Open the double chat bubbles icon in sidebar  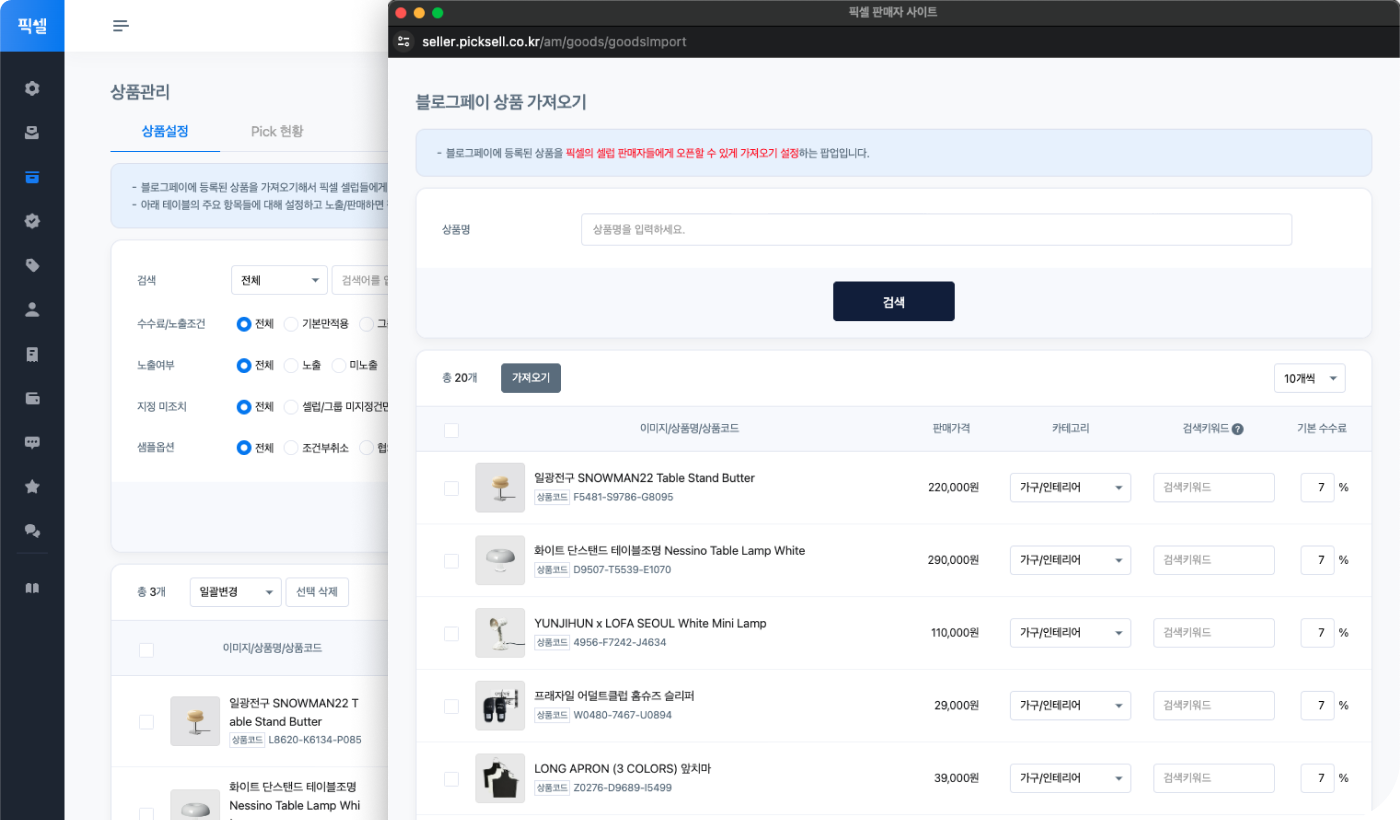(x=32, y=530)
